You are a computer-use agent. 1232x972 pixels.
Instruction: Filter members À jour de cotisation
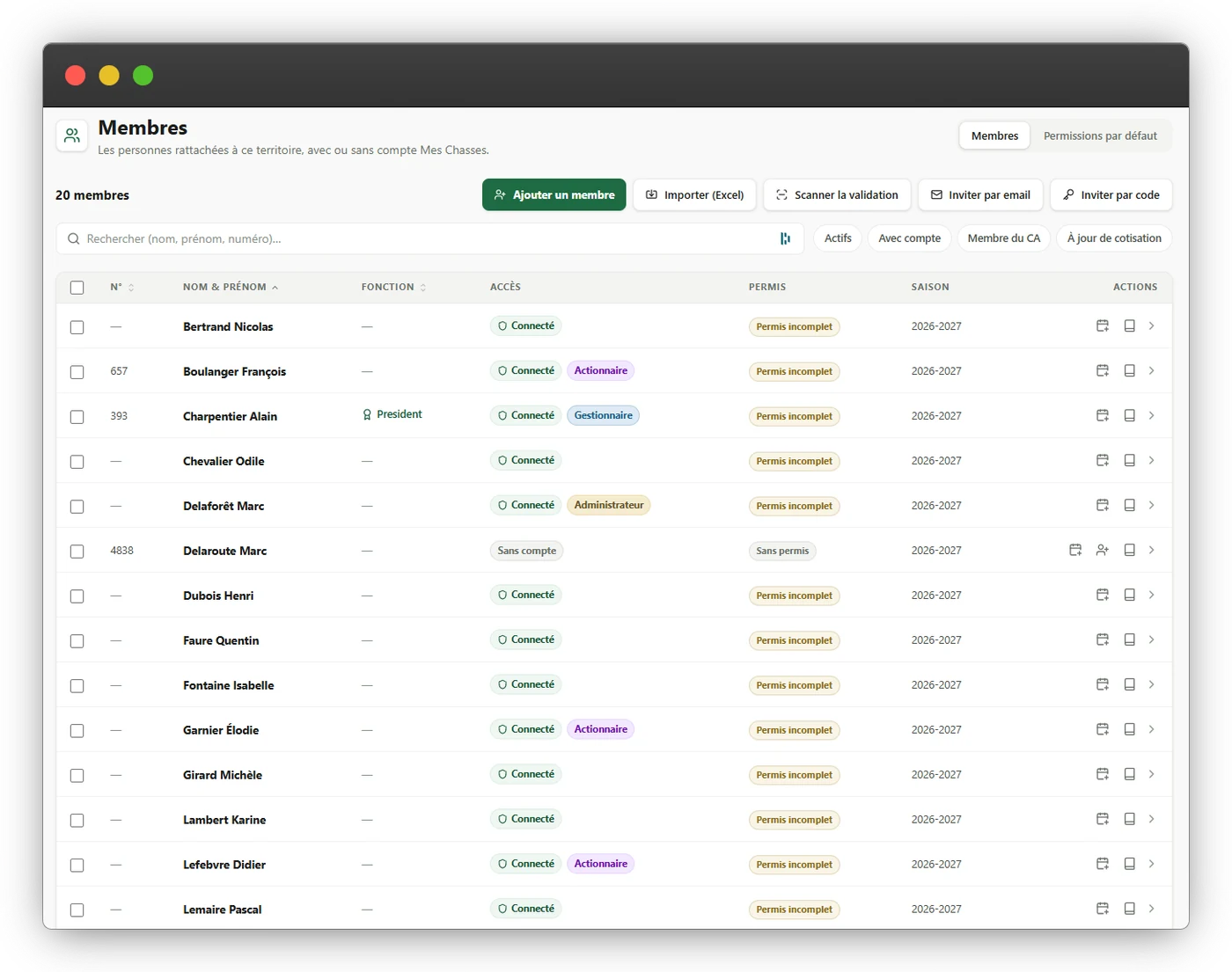point(1114,238)
